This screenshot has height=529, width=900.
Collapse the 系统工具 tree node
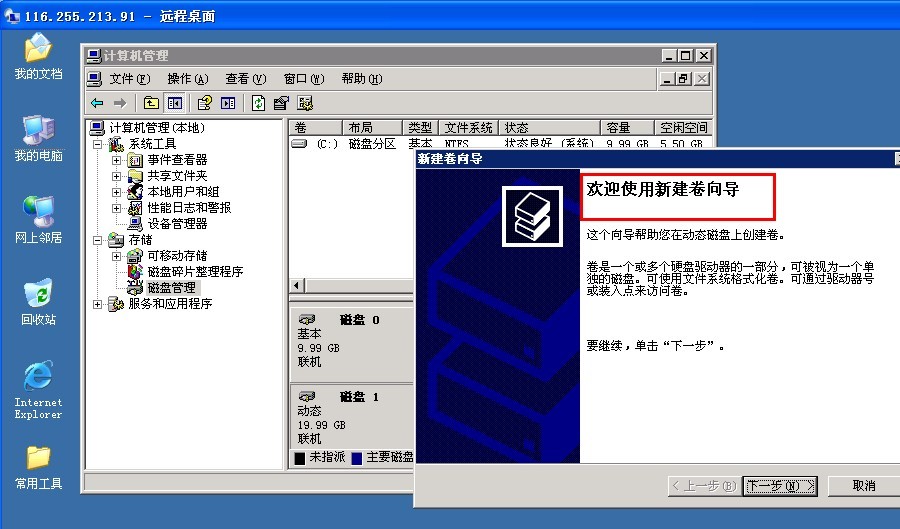point(98,144)
